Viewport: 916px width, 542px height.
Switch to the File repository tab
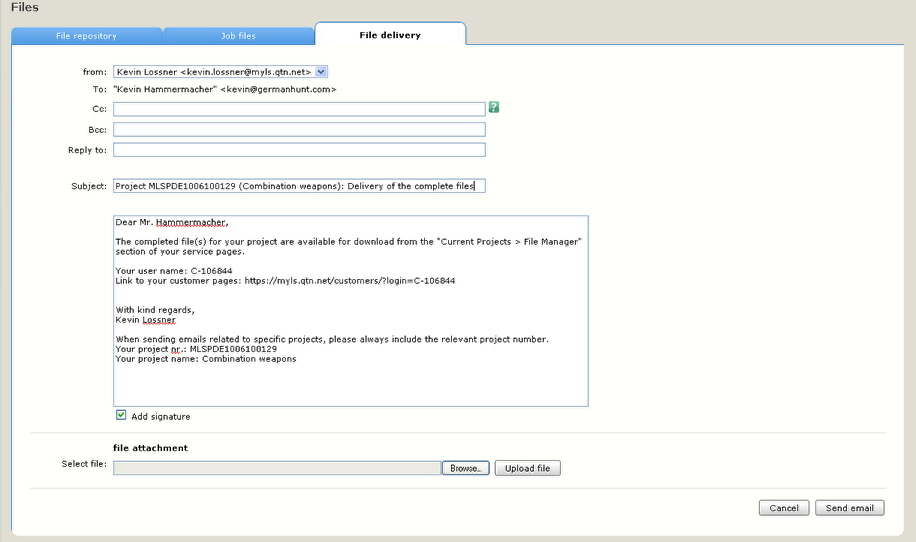[x=86, y=36]
